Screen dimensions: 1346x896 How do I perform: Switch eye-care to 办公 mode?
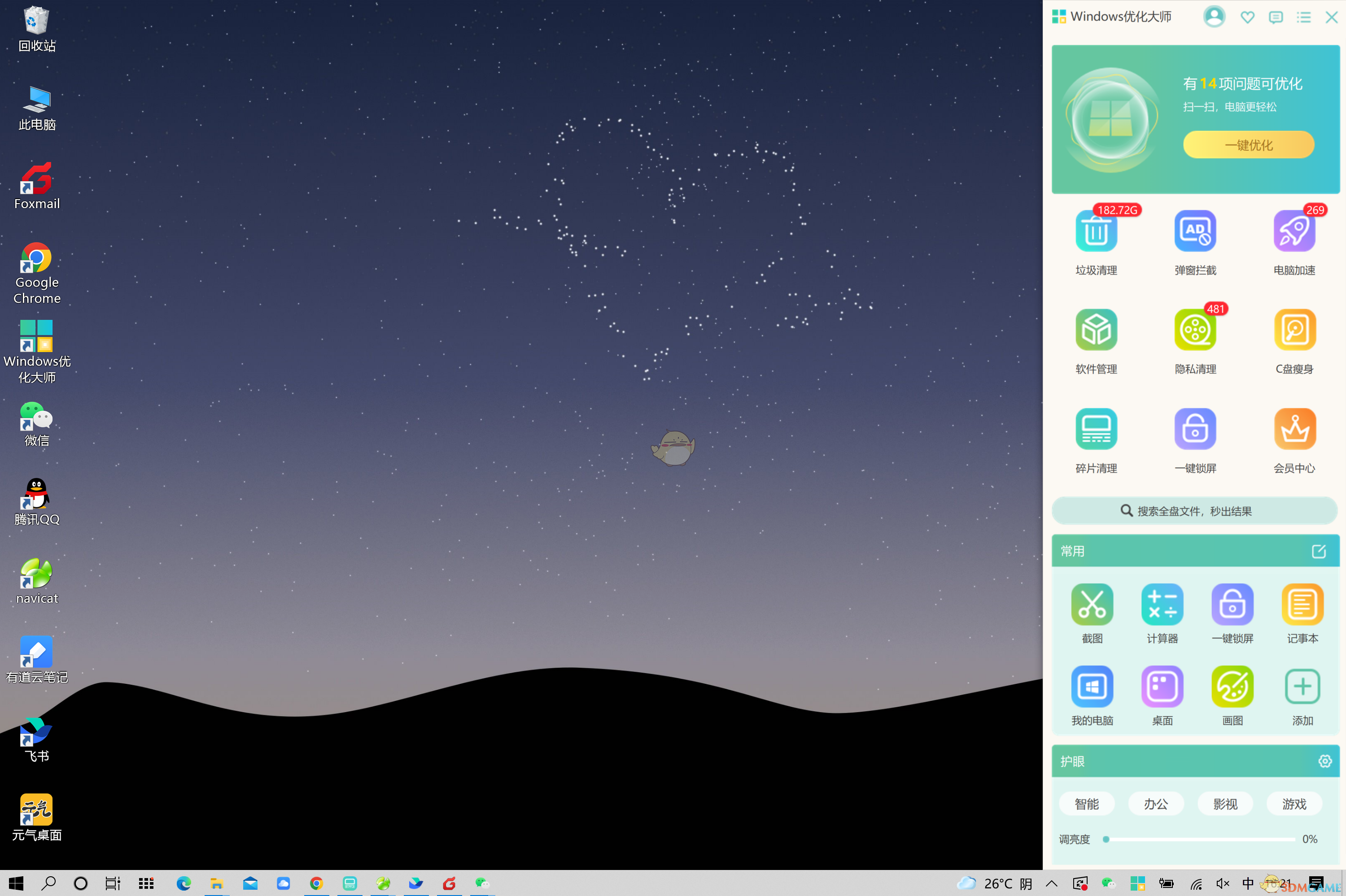tap(1156, 804)
